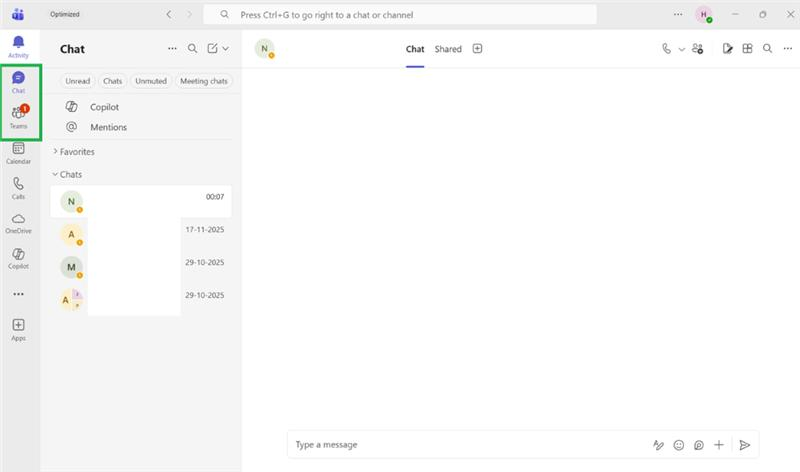Screen dimensions: 800x472
Task: Open more chat options ellipsis in header
Action: [x=788, y=48]
